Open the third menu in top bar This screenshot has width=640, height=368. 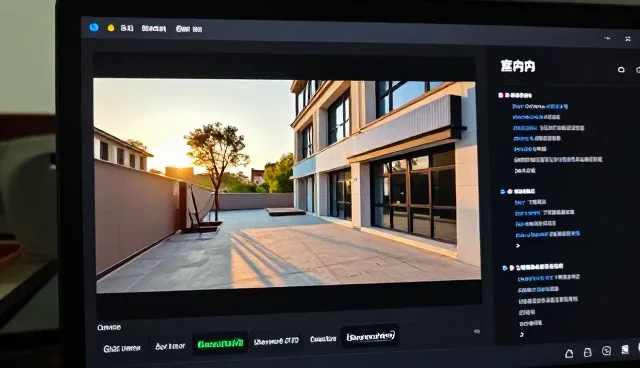(x=189, y=29)
